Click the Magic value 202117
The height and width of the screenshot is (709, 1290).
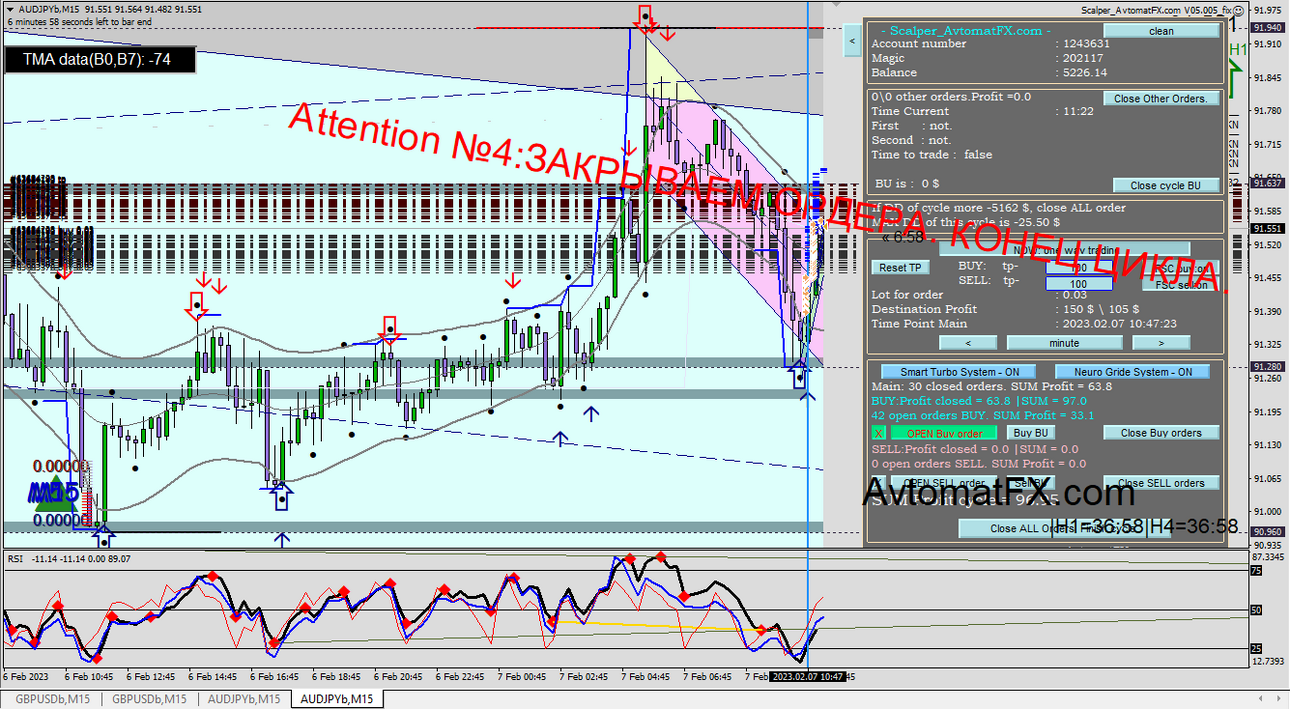[1083, 58]
